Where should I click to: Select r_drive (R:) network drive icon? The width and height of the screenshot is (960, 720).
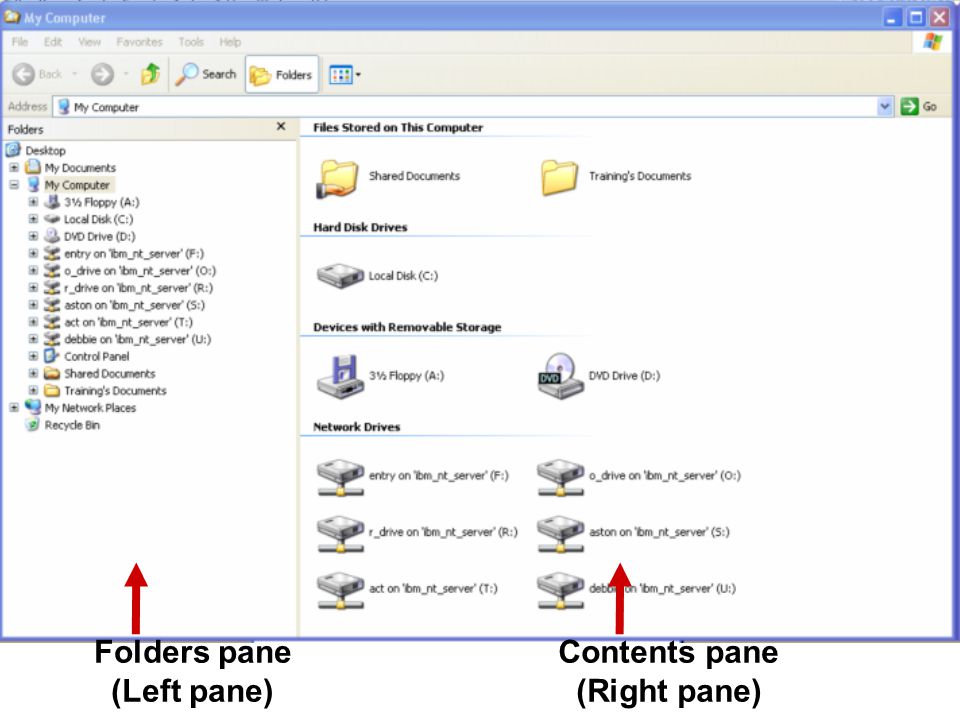tap(340, 533)
